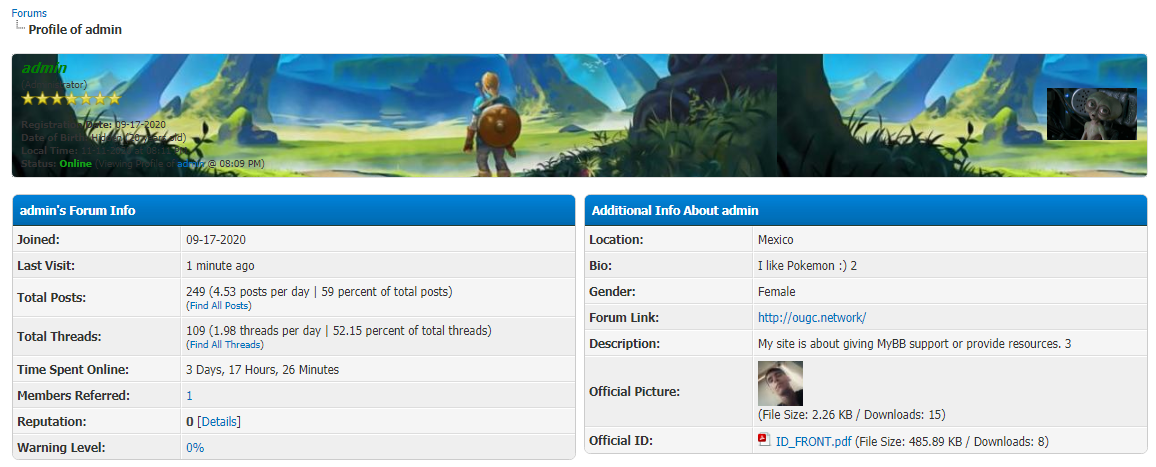This screenshot has width=1156, height=467.
Task: Click the admin avatar image in banner
Action: 1091,114
